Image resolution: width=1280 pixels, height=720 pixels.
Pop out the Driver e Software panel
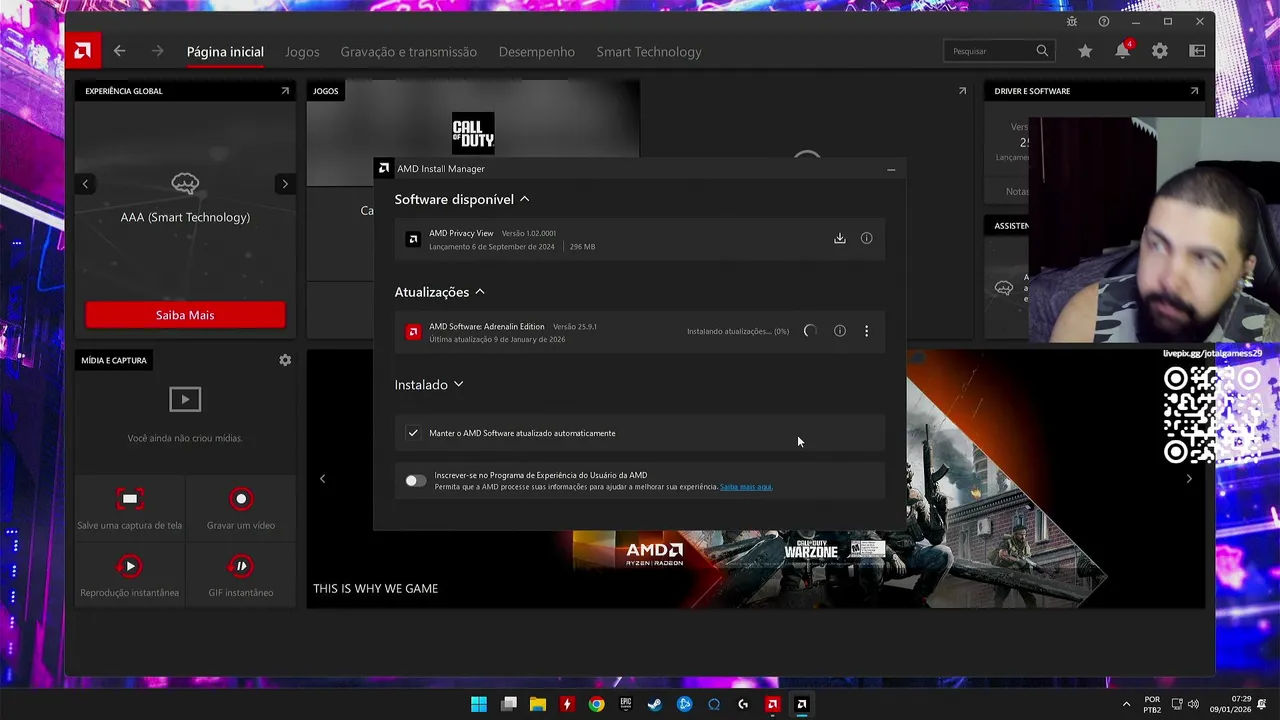tap(1194, 91)
